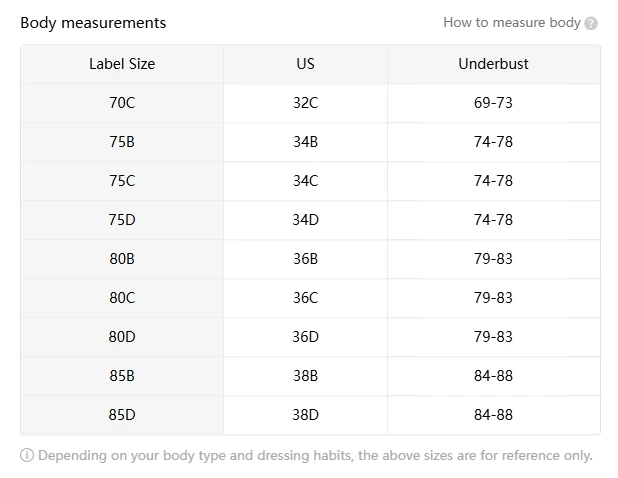Image resolution: width=618 pixels, height=478 pixels.
Task: Click the Underbust column header
Action: tap(493, 64)
